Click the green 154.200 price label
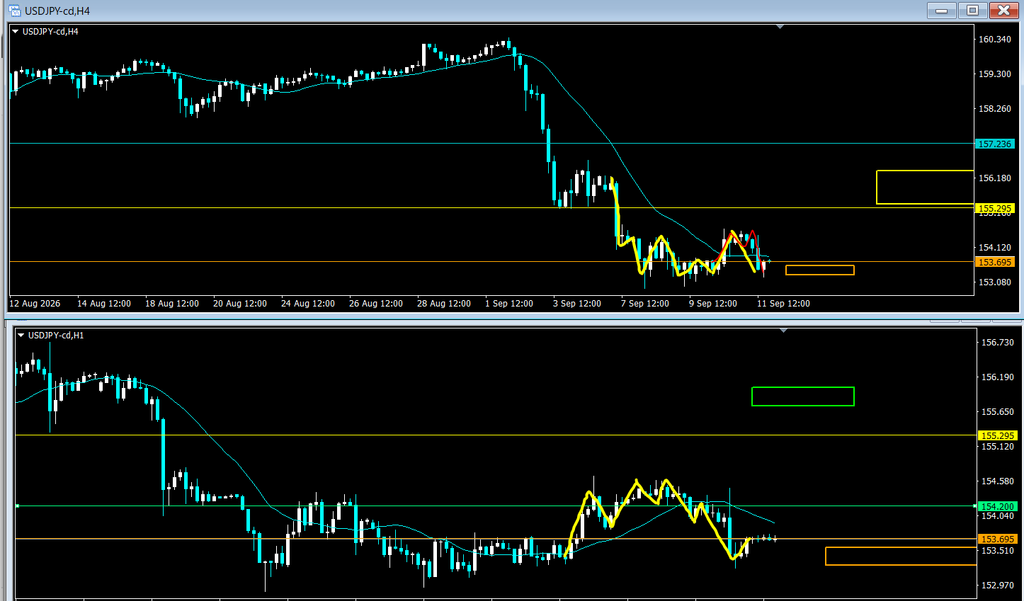 pyautogui.click(x=997, y=506)
